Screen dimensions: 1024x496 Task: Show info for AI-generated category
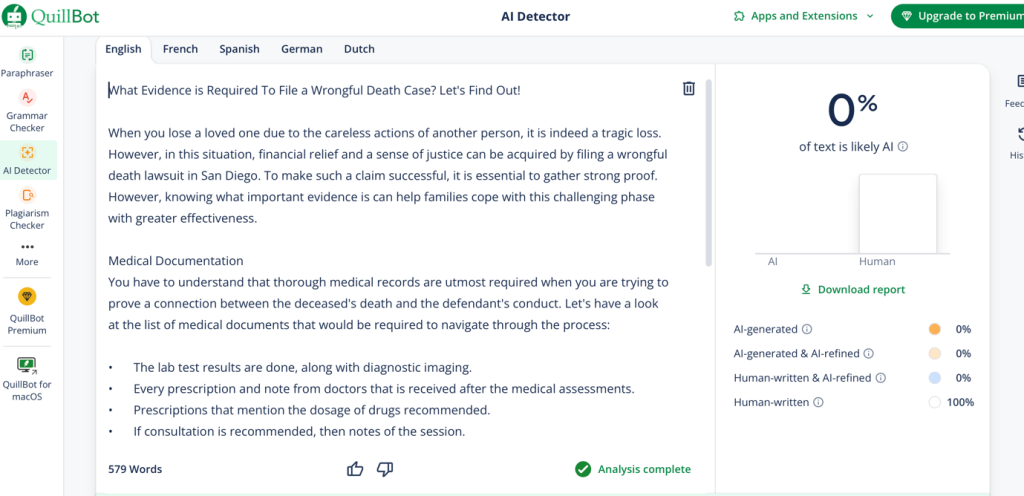807,329
